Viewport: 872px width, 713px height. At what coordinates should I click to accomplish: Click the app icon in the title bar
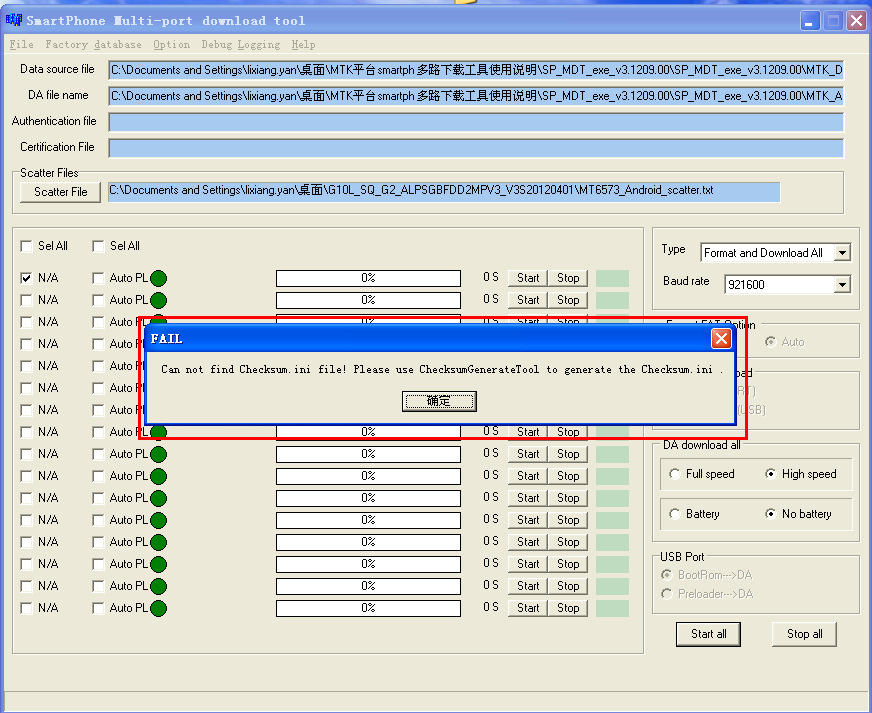pyautogui.click(x=13, y=21)
